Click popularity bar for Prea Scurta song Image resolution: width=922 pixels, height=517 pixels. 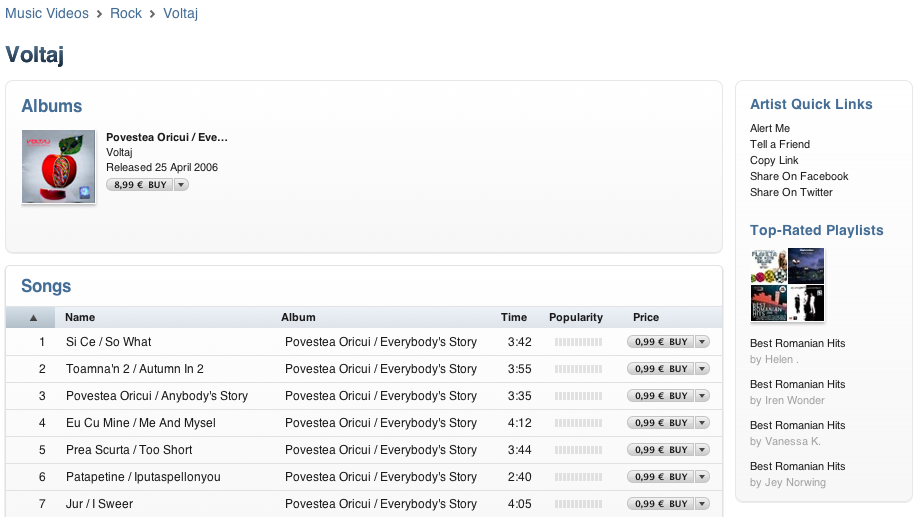coord(578,450)
